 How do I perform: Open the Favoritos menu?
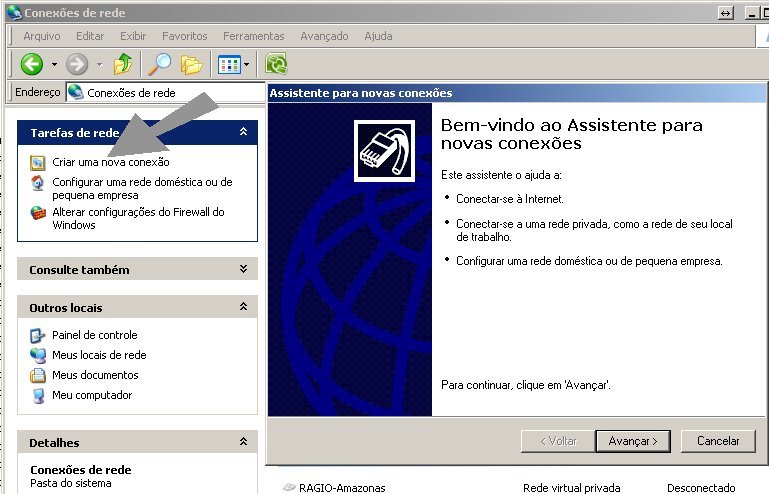click(x=184, y=36)
